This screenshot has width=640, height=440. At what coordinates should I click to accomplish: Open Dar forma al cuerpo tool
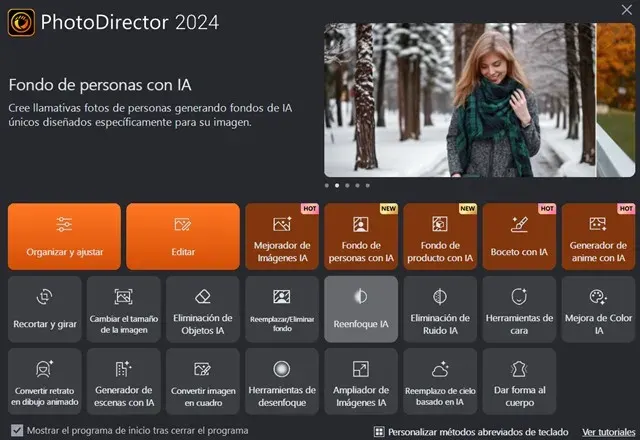[519, 381]
